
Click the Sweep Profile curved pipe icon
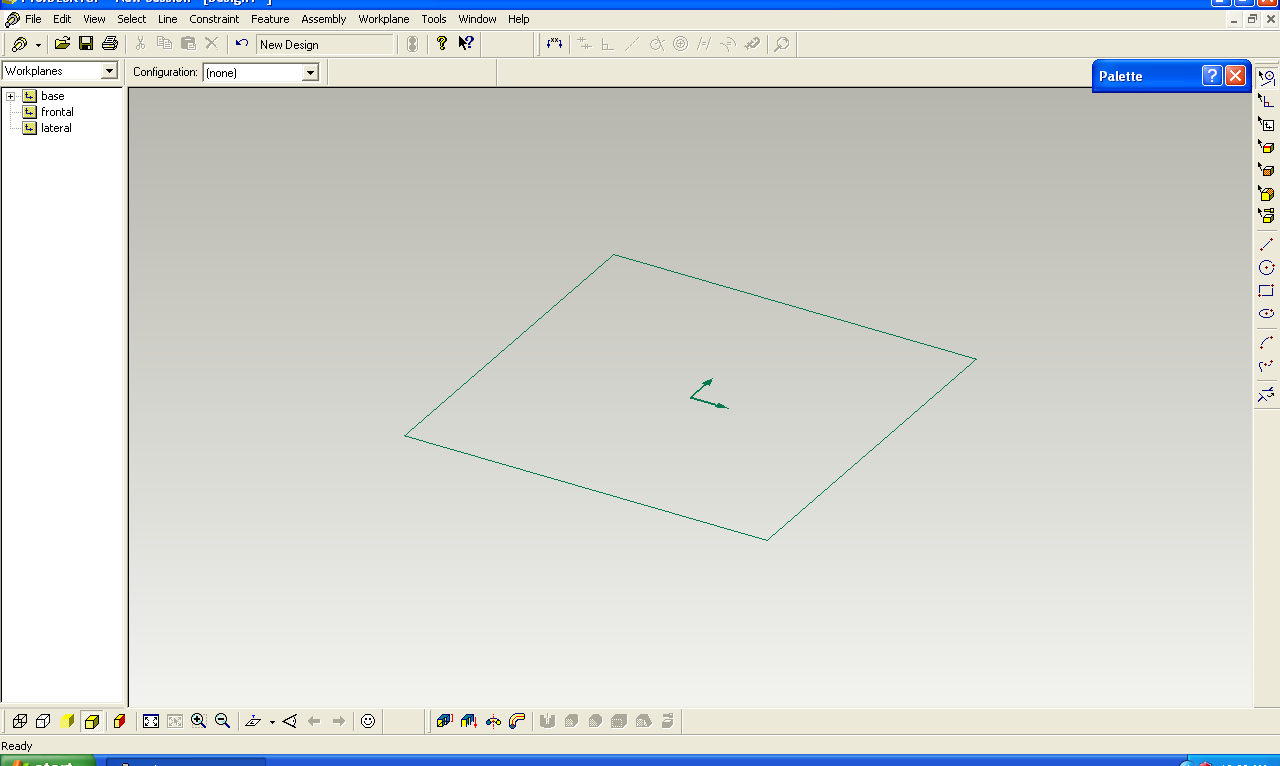pyautogui.click(x=517, y=721)
